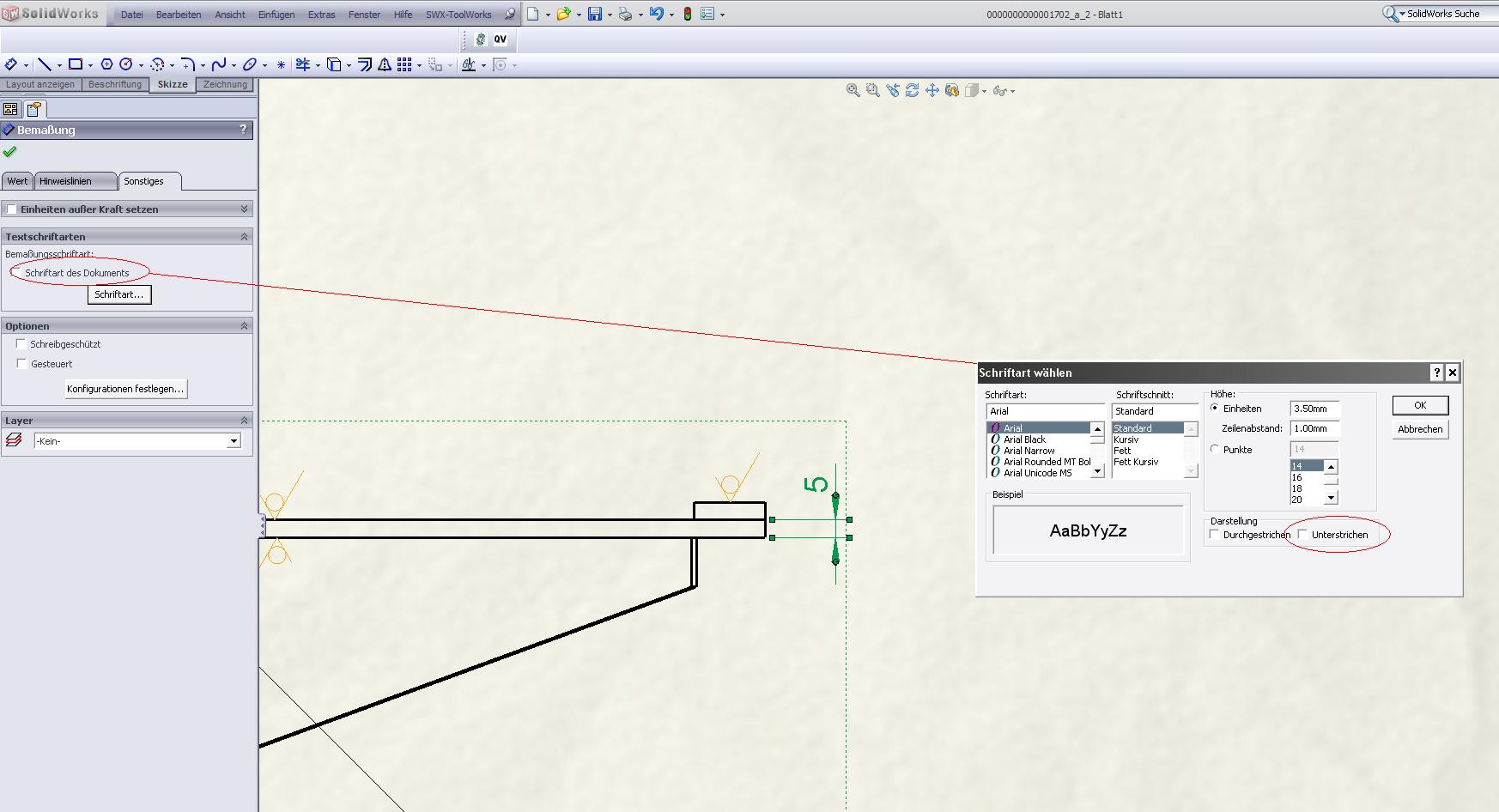The image size is (1499, 812).
Task: Click the Save icon
Action: click(594, 14)
